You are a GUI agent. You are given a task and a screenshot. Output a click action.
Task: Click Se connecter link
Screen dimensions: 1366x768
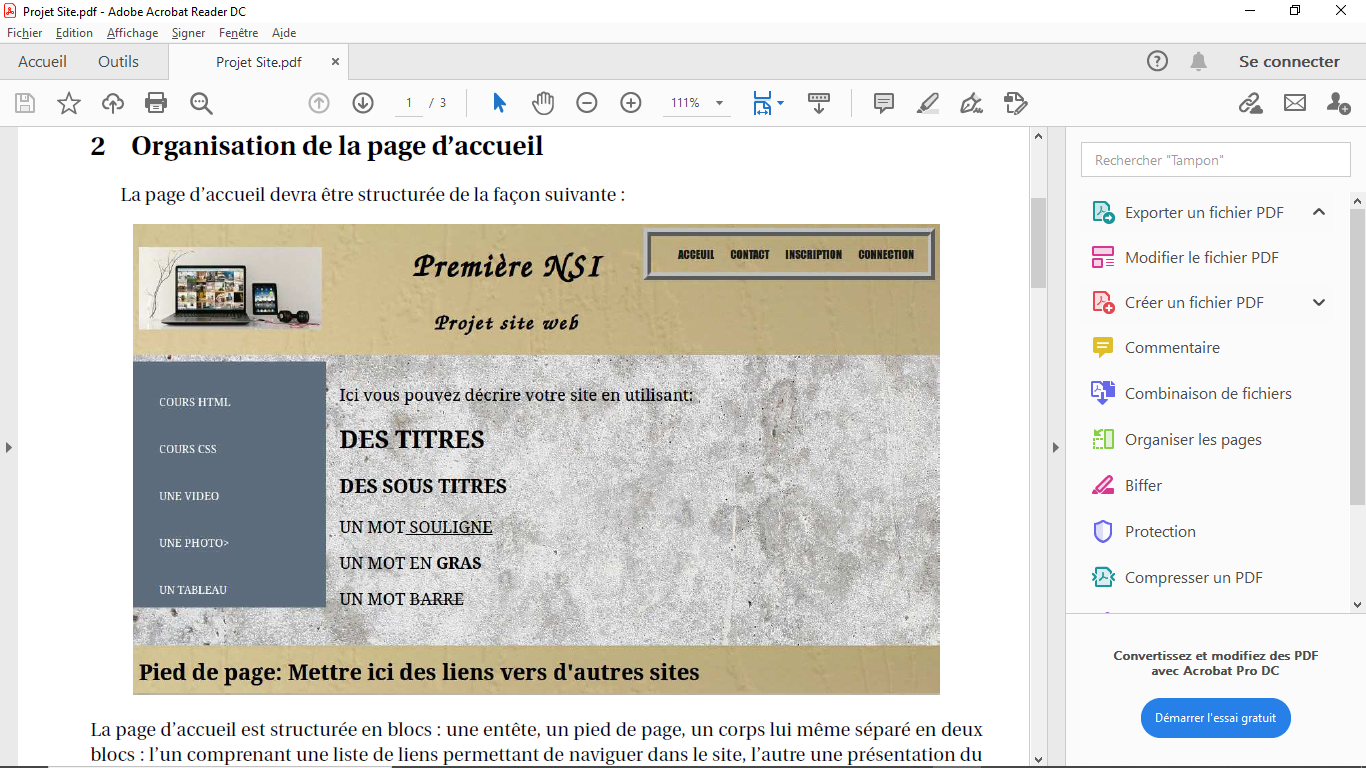(x=1288, y=62)
